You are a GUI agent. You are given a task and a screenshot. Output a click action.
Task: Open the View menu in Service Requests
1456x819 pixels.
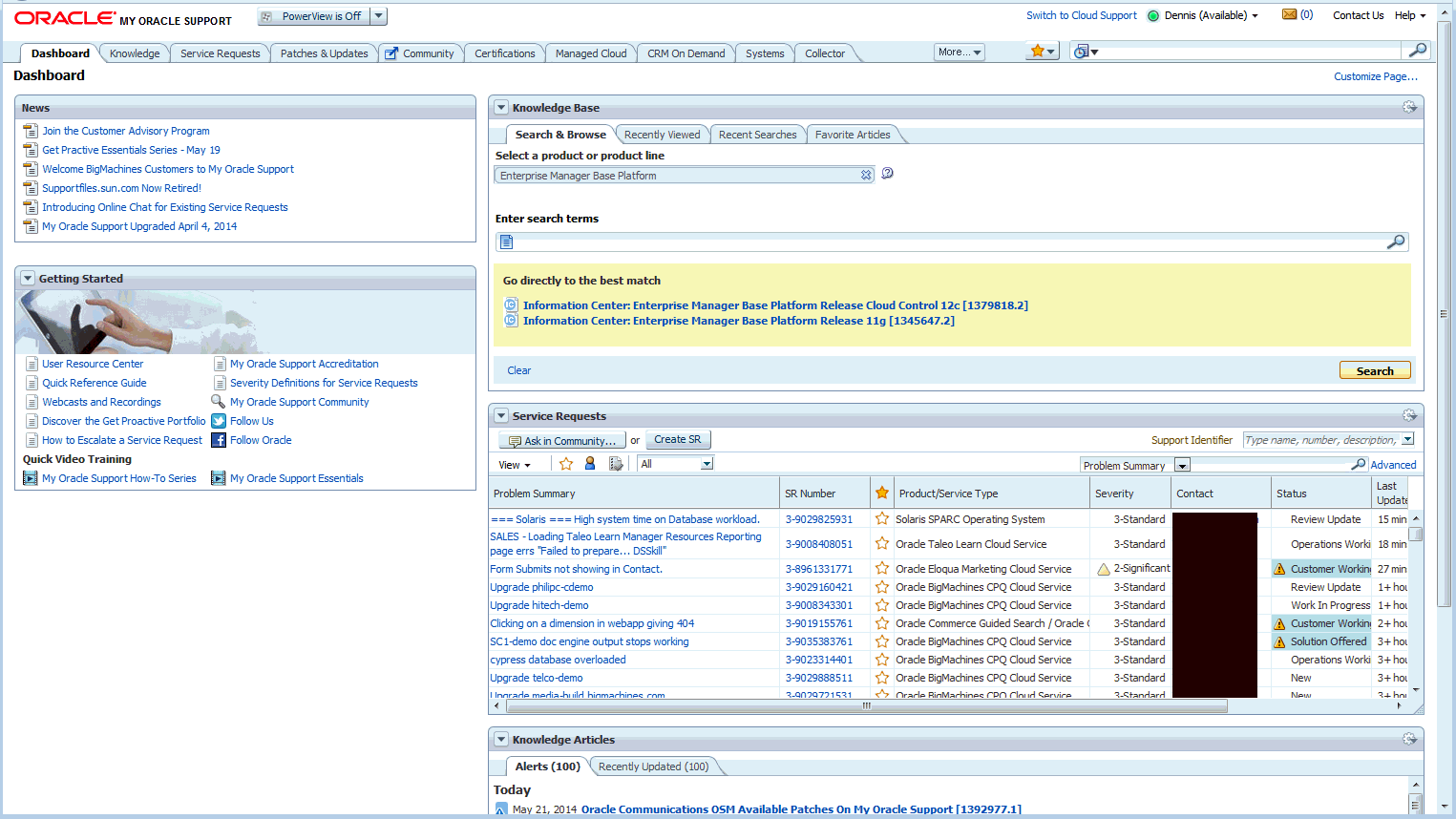pyautogui.click(x=515, y=465)
